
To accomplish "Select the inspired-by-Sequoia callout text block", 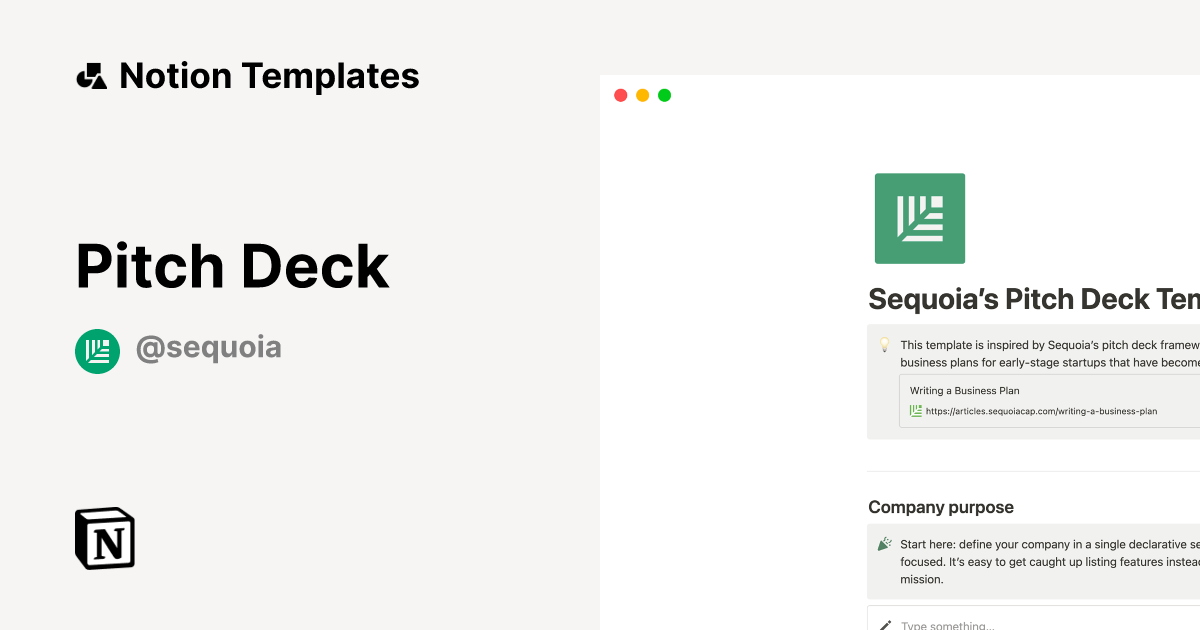I will [x=1045, y=353].
